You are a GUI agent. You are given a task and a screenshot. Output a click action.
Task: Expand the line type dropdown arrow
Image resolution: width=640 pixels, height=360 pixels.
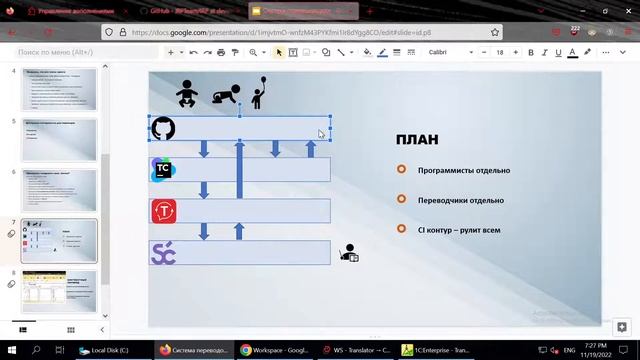351,52
